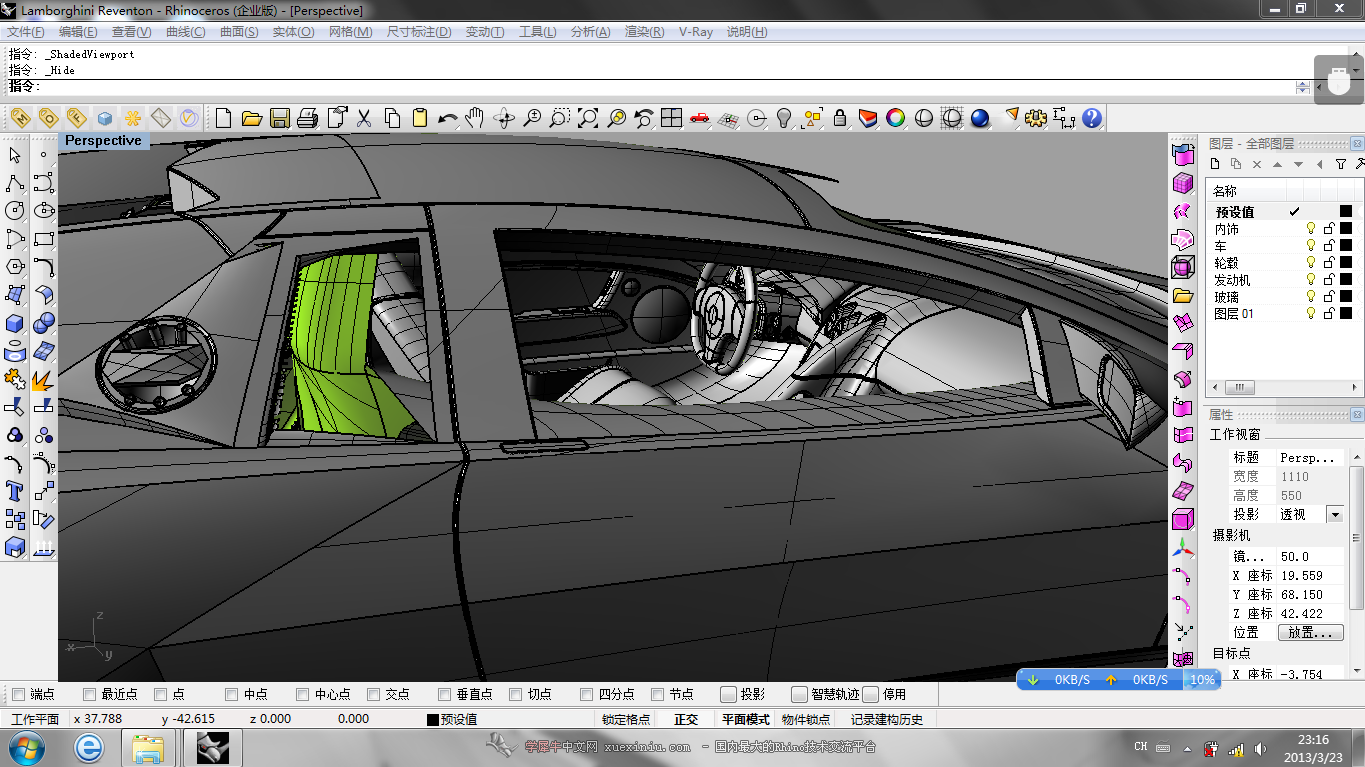Select the Cut scissors icon
Screen dimensions: 1365x767
click(364, 118)
